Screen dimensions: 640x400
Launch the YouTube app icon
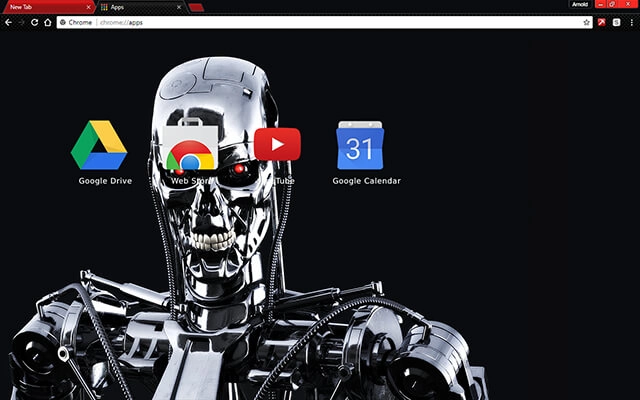click(x=277, y=144)
